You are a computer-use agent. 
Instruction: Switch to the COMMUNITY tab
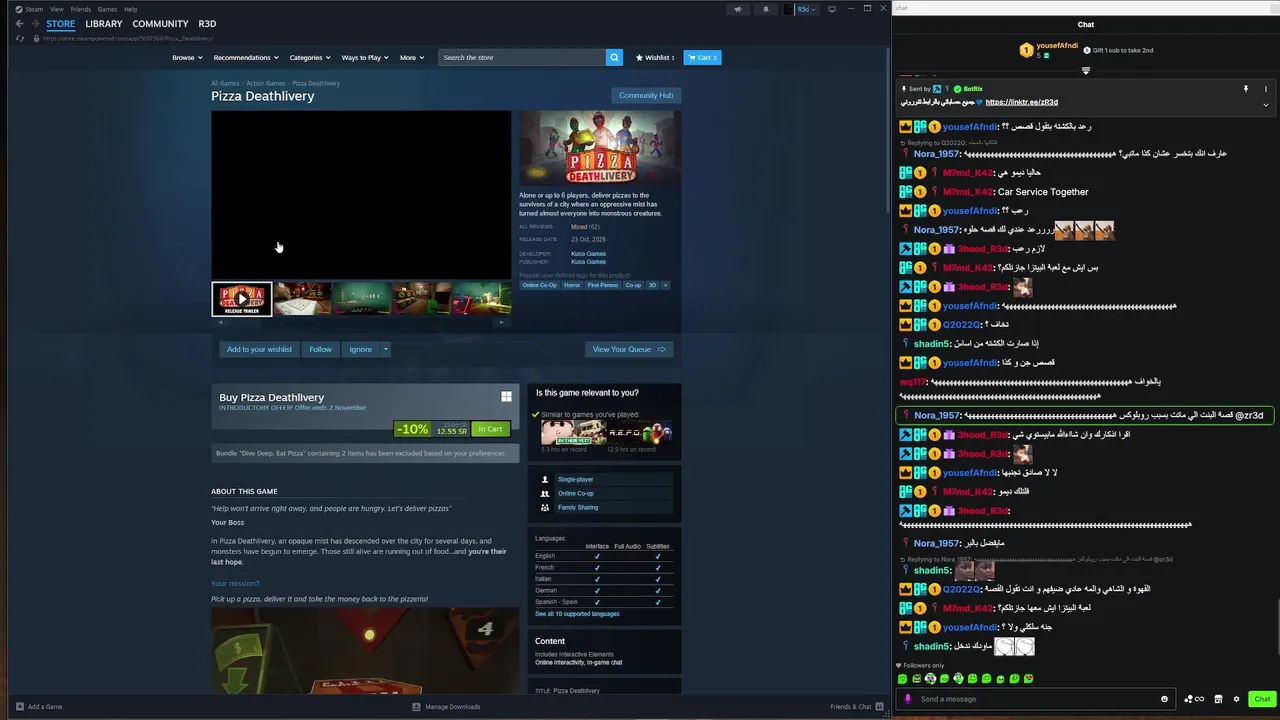tap(160, 23)
